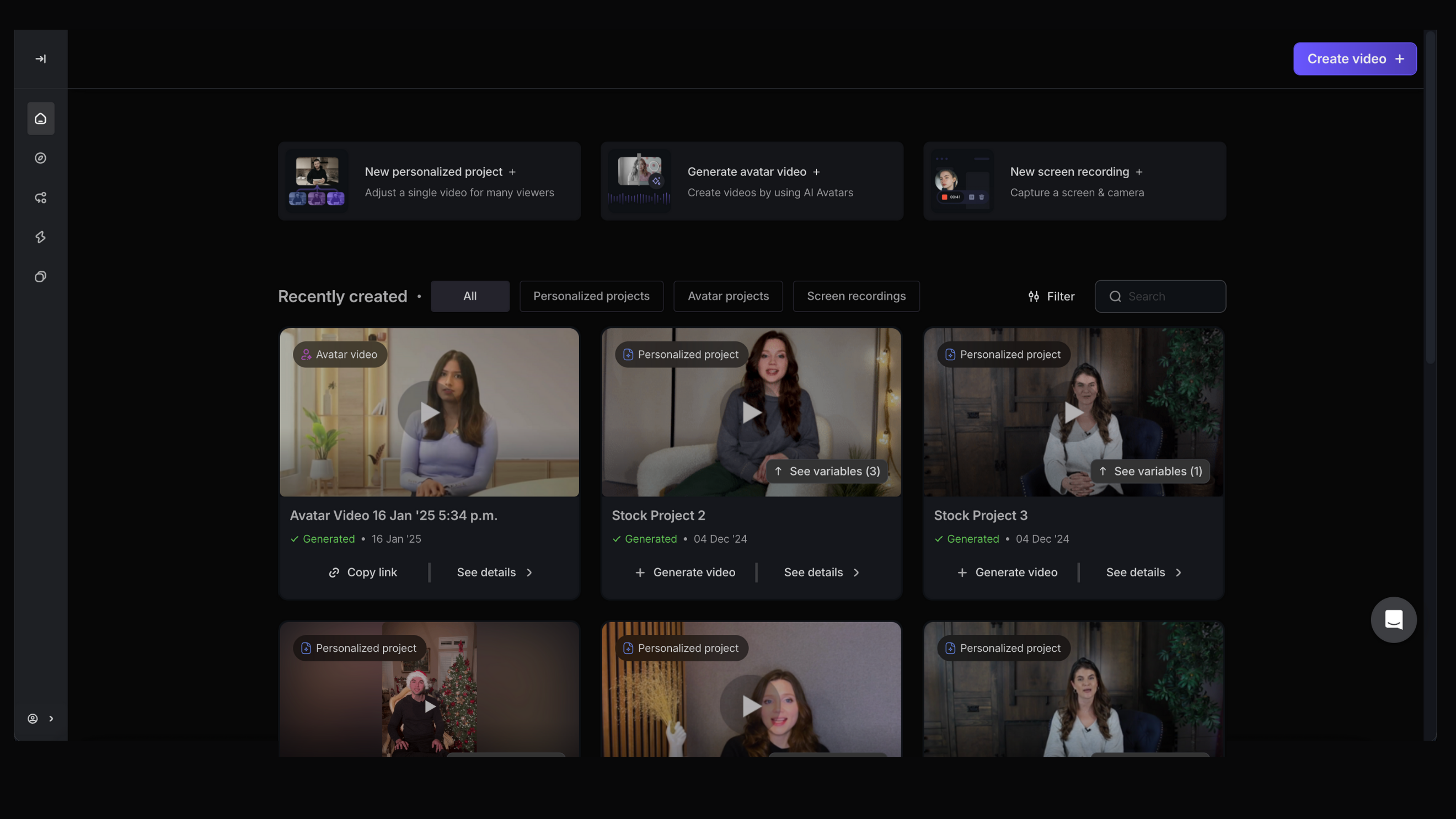The image size is (1456, 819).
Task: Expand See variables (1) on Stock Project 3
Action: point(1150,472)
